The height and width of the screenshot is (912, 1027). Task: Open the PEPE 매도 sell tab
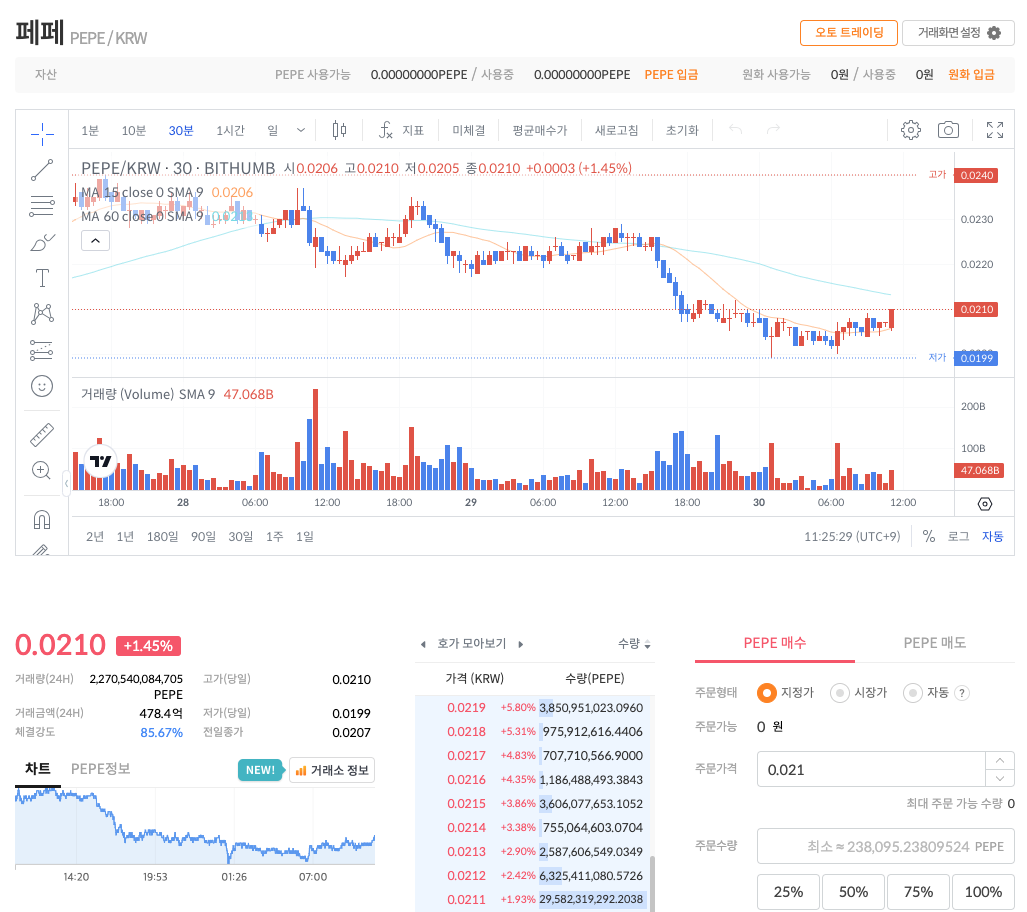(x=935, y=643)
